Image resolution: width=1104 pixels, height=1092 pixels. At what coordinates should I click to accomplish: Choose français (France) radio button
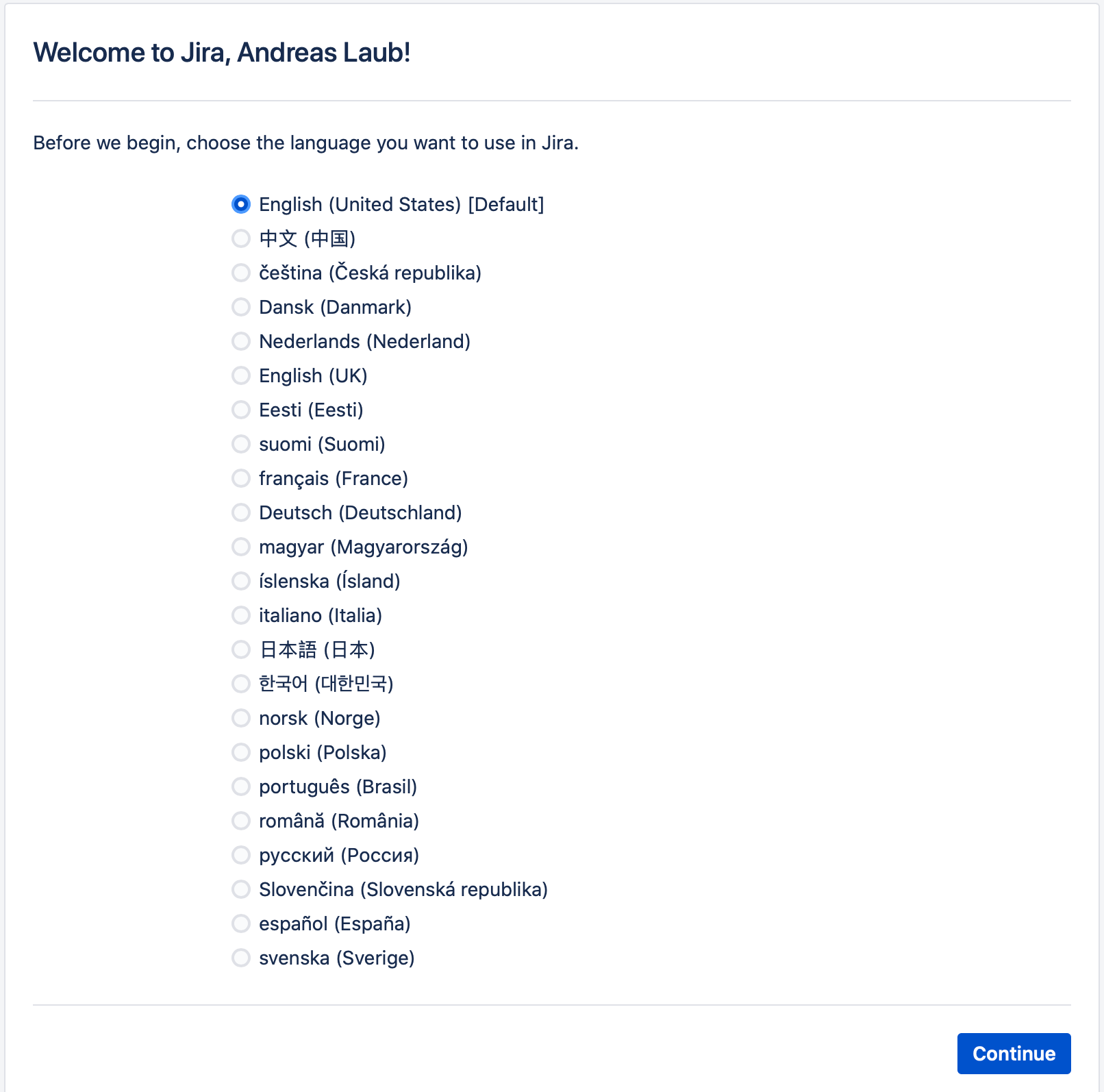241,478
